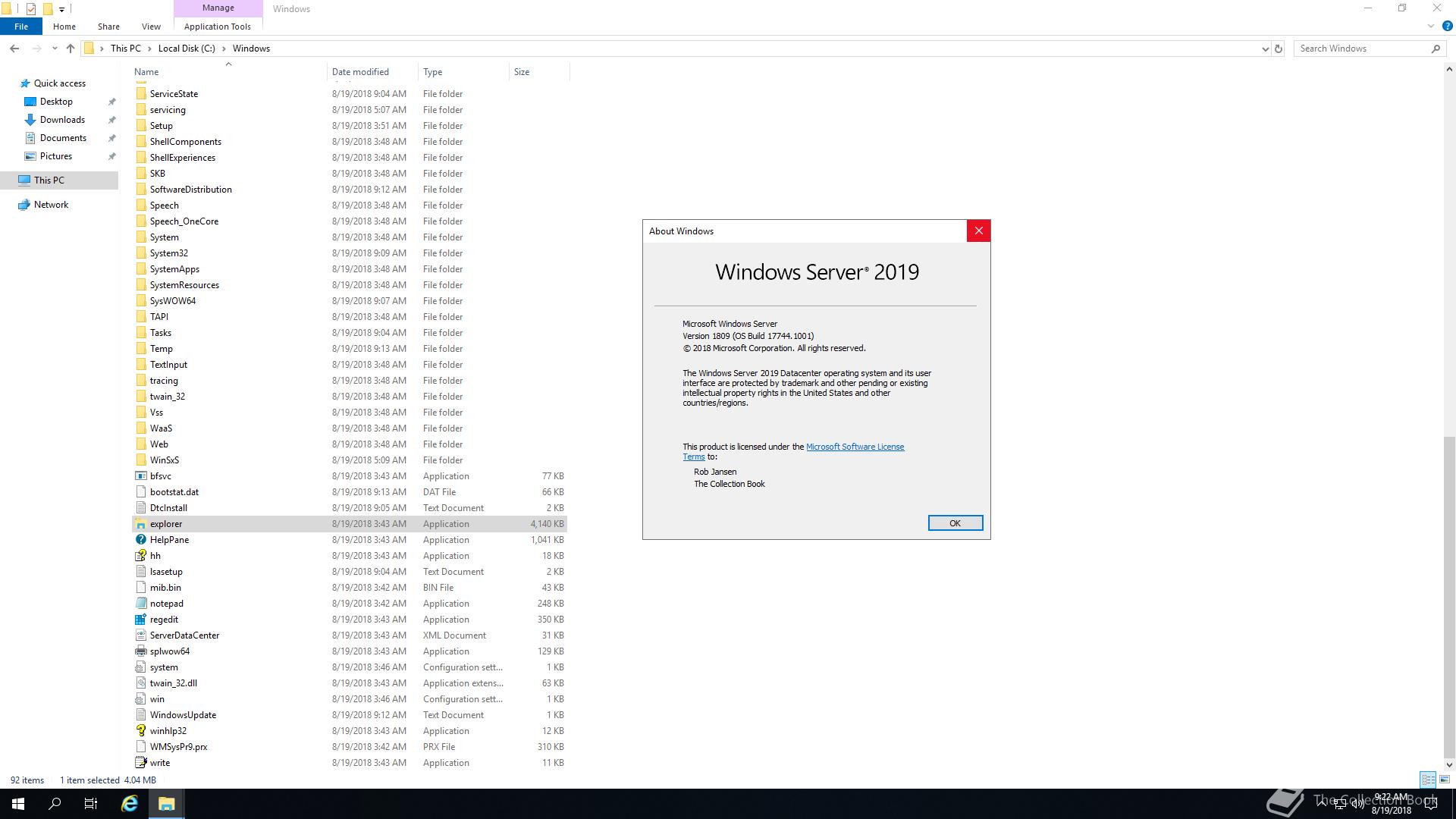Close the About Windows dialog
1456x819 pixels.
[978, 231]
